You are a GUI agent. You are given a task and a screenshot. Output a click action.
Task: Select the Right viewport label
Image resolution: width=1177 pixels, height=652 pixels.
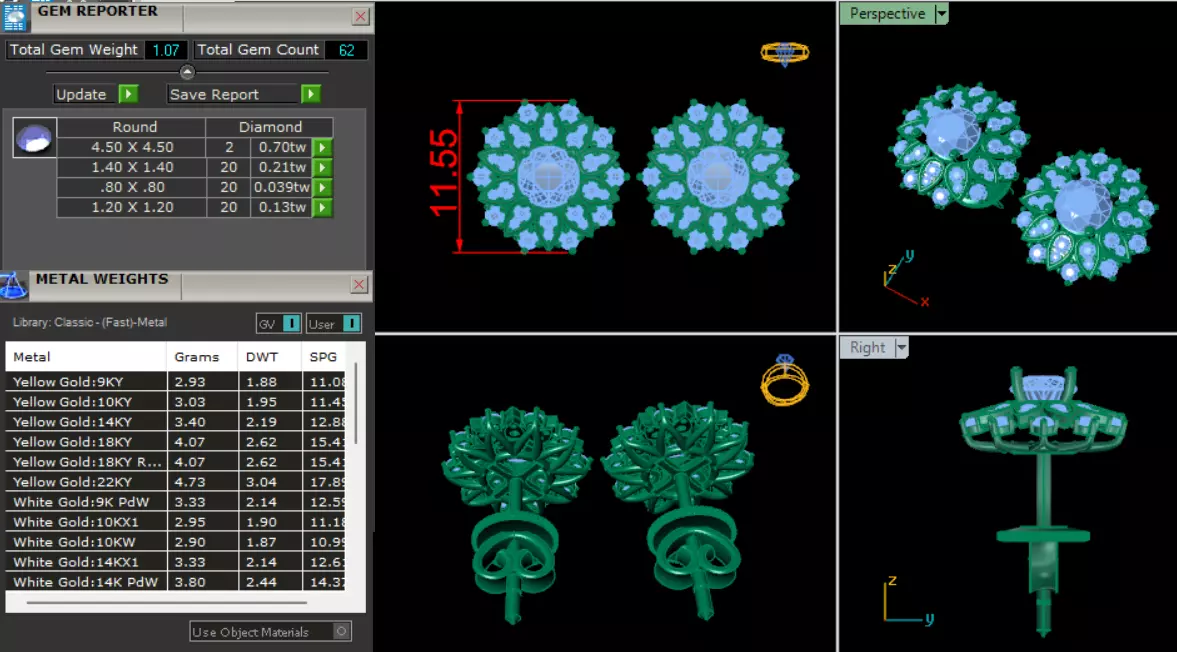[x=868, y=347]
